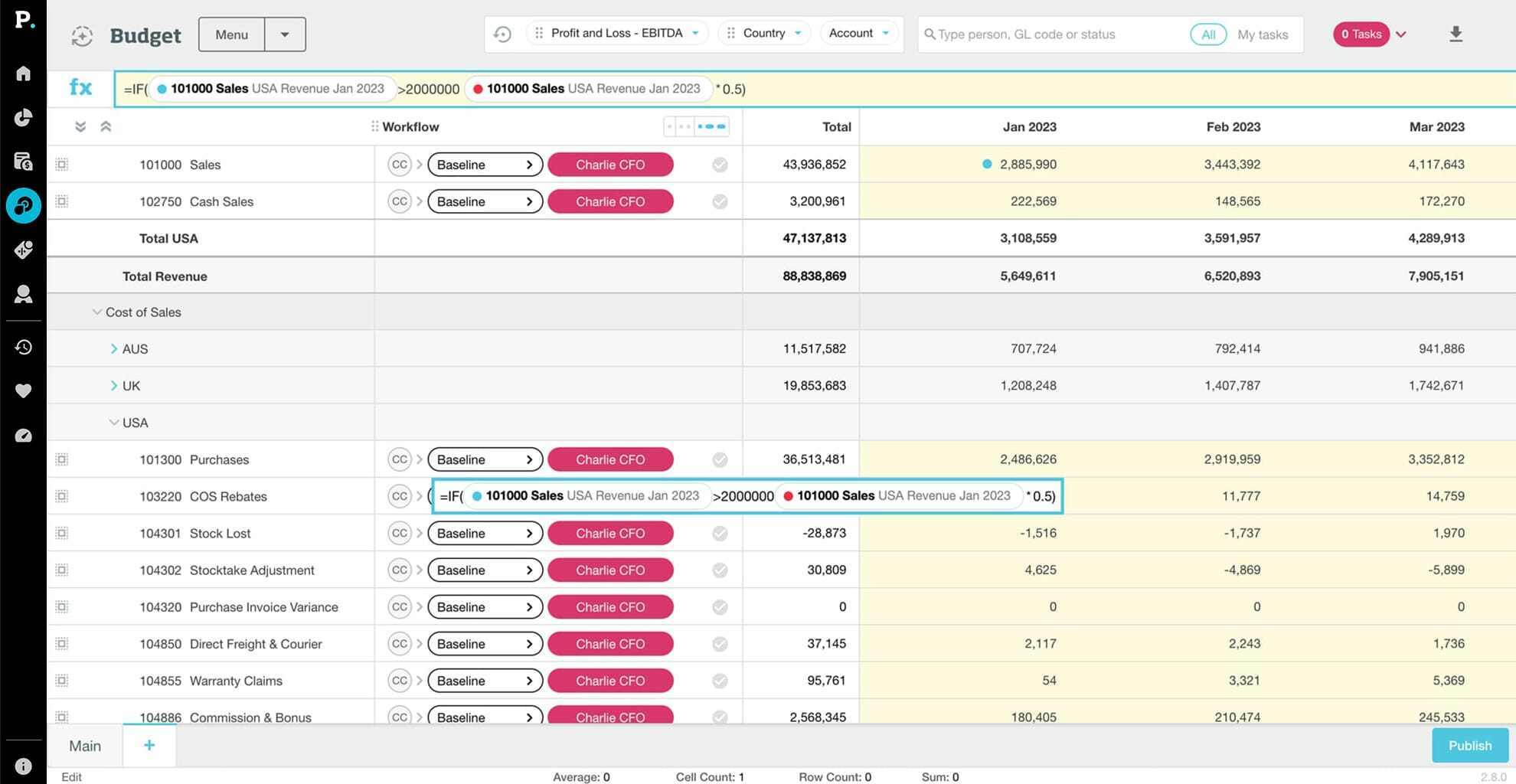Click the speedometer dashboard icon
Viewport: 1516px width, 784px height.
24,436
